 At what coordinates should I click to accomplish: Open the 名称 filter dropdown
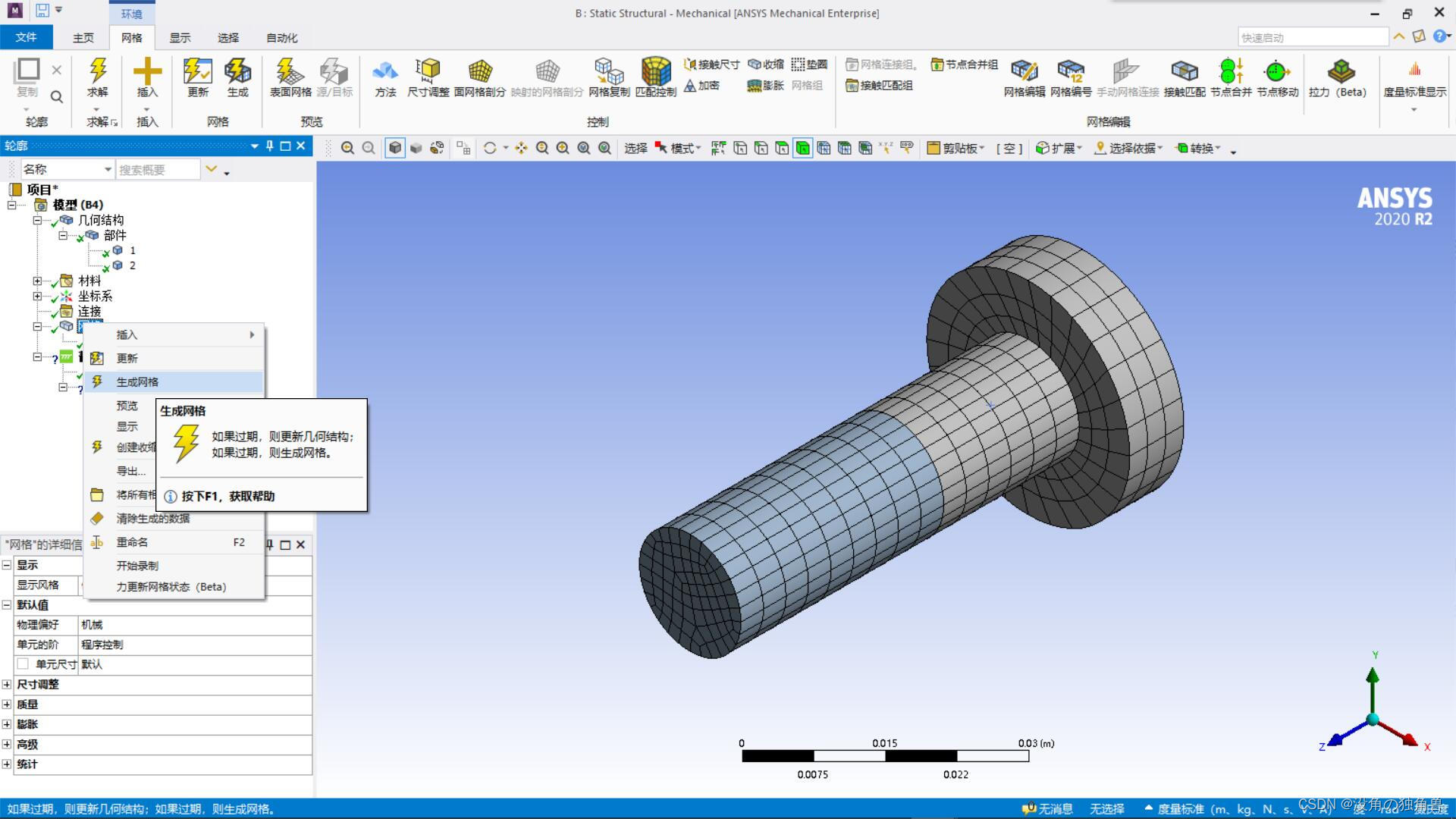pyautogui.click(x=108, y=170)
